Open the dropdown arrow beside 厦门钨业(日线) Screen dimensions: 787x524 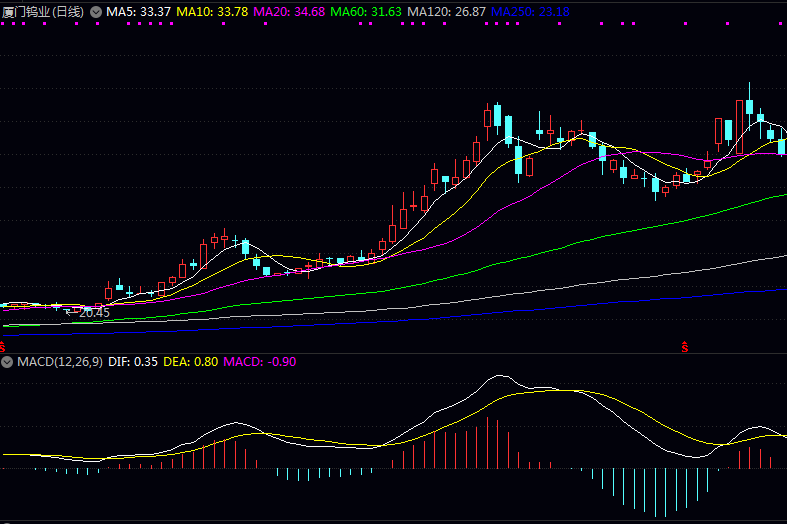(95, 11)
